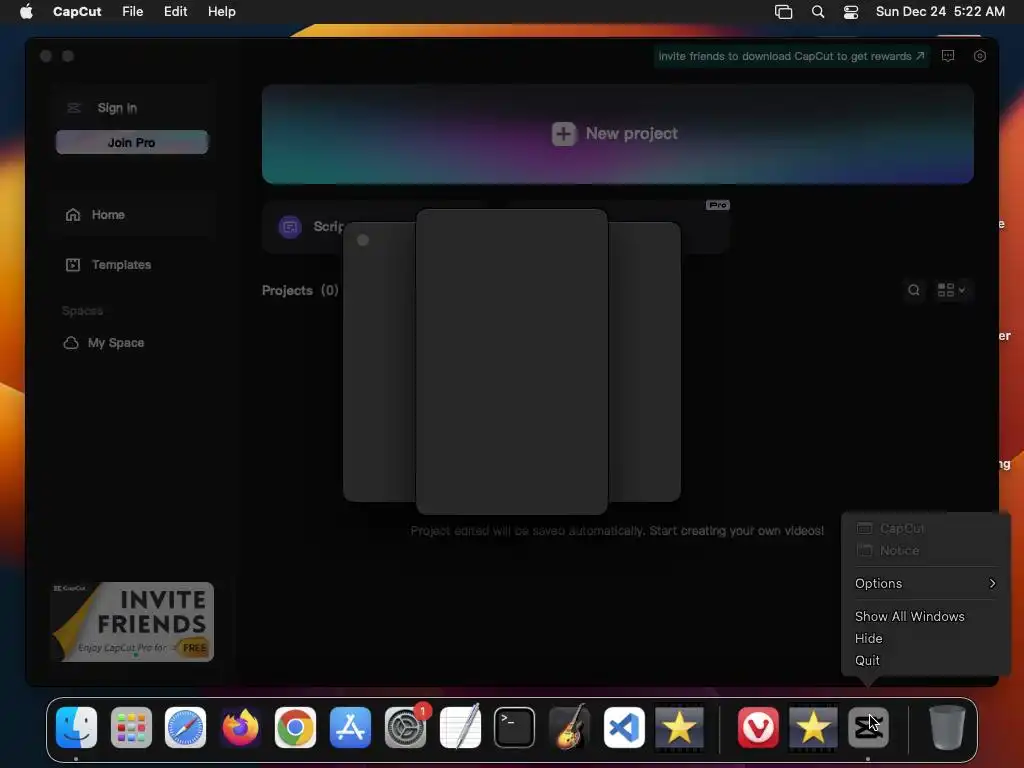Open Spotlight search in the menu bar
This screenshot has width=1024, height=768.
(818, 11)
